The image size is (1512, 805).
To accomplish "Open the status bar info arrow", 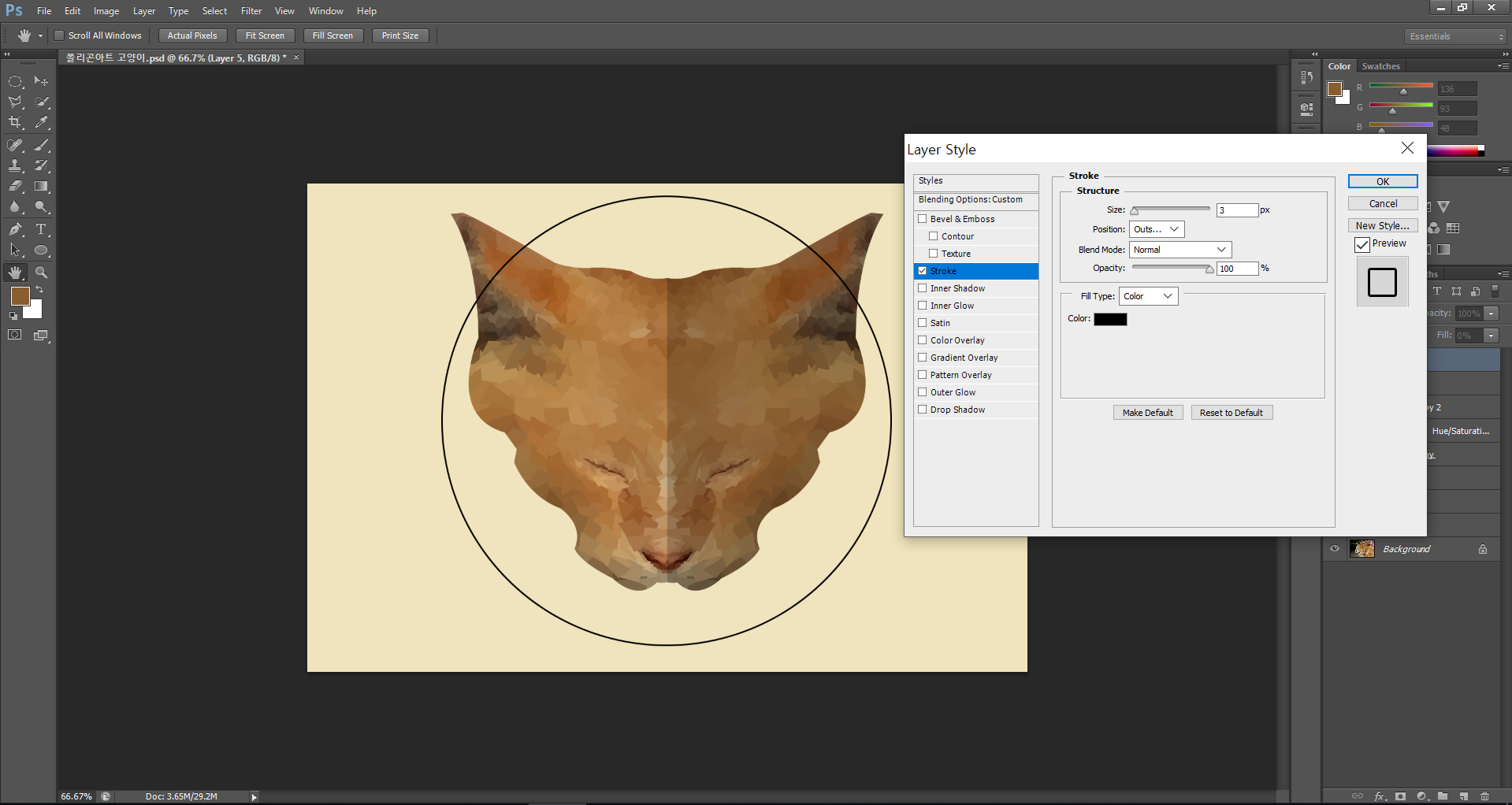I will tap(254, 797).
